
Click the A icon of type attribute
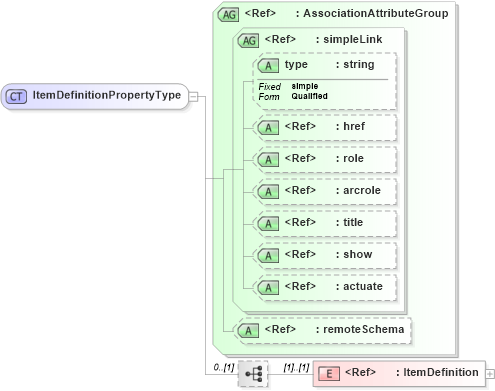pos(268,66)
